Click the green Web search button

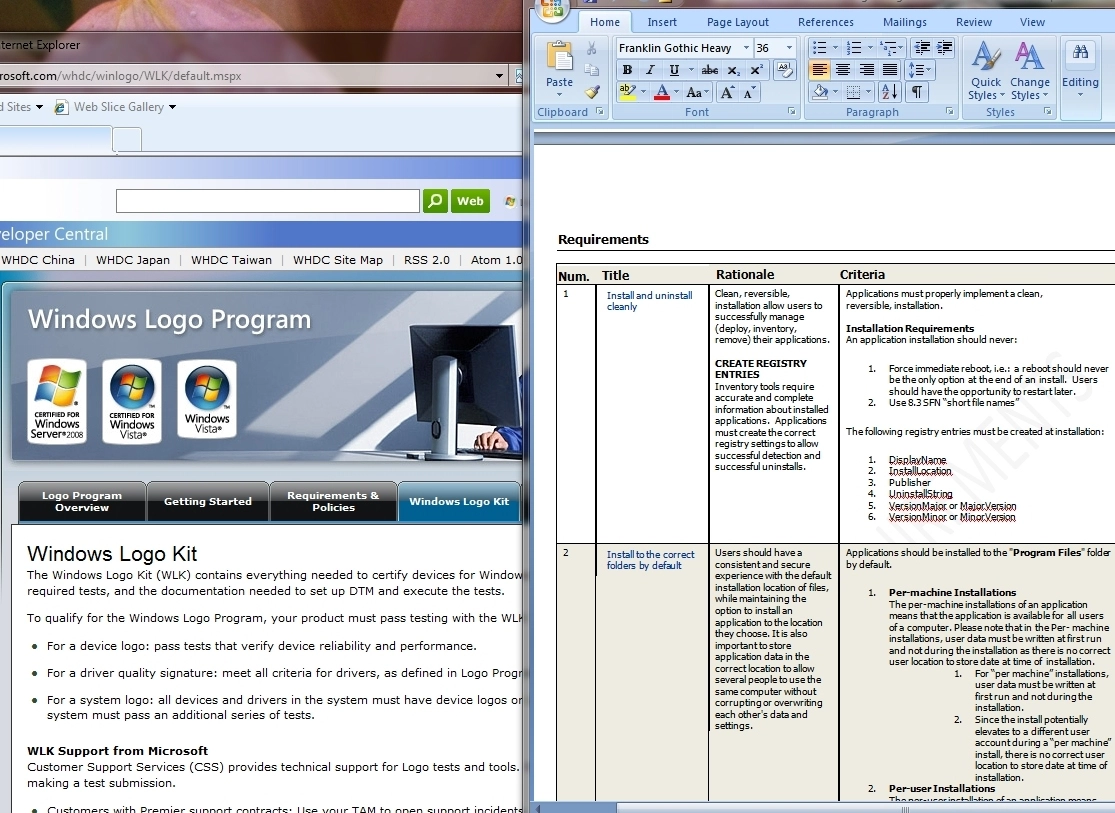470,201
